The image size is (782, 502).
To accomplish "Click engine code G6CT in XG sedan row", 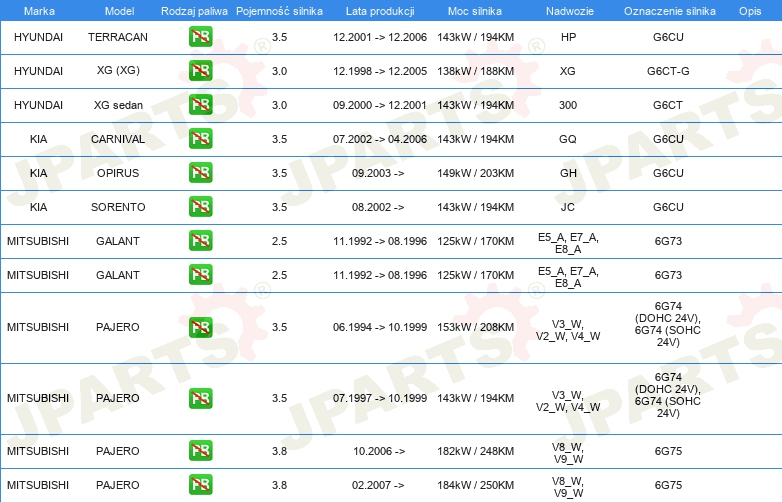I will [x=668, y=105].
